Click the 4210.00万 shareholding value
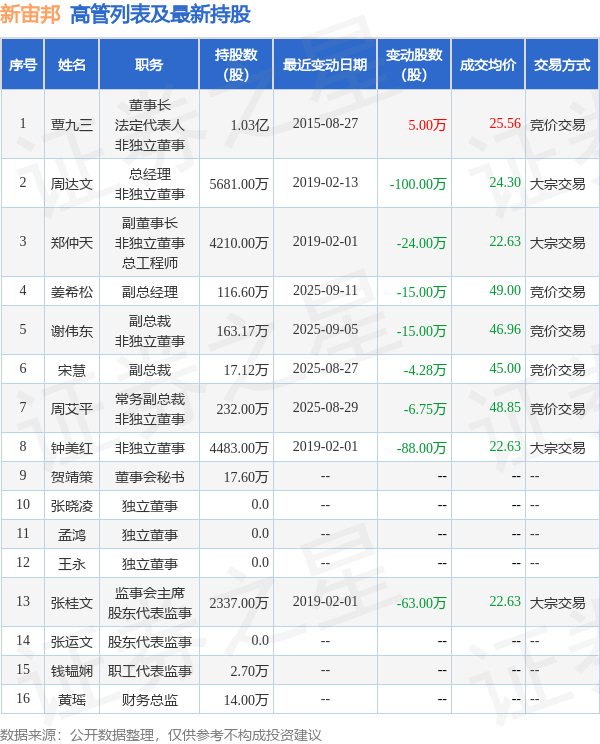Screen dimensions: 600x744 tap(239, 243)
